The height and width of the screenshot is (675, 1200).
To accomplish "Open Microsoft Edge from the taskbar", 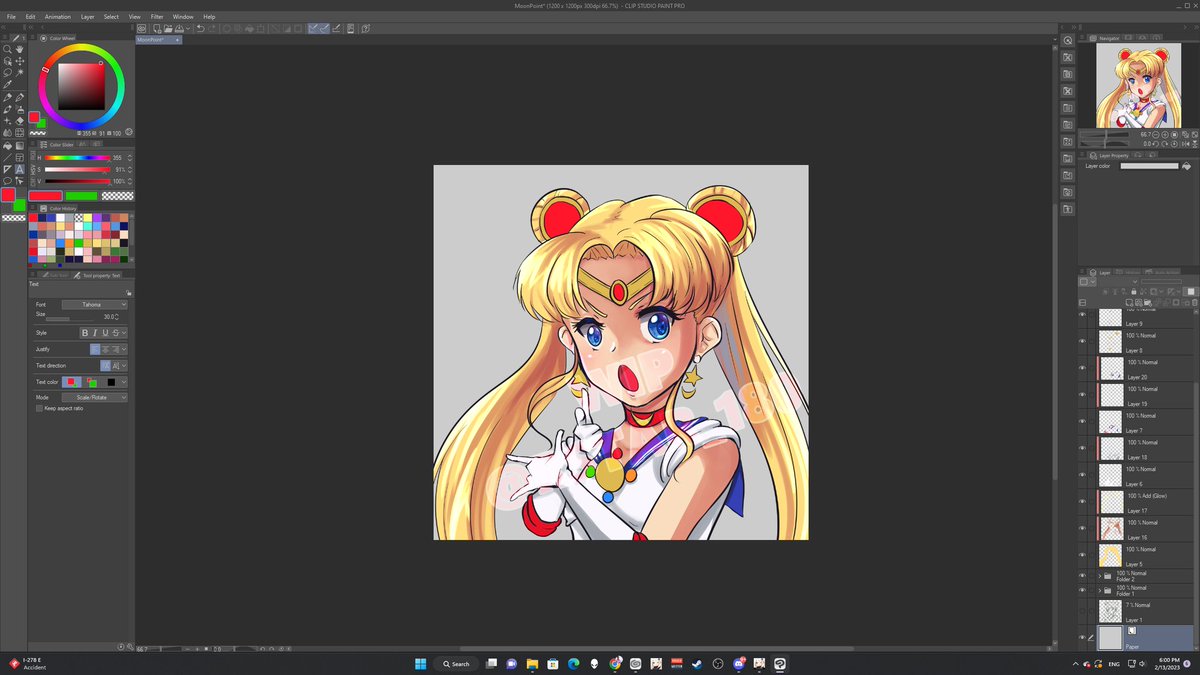I will (x=574, y=663).
